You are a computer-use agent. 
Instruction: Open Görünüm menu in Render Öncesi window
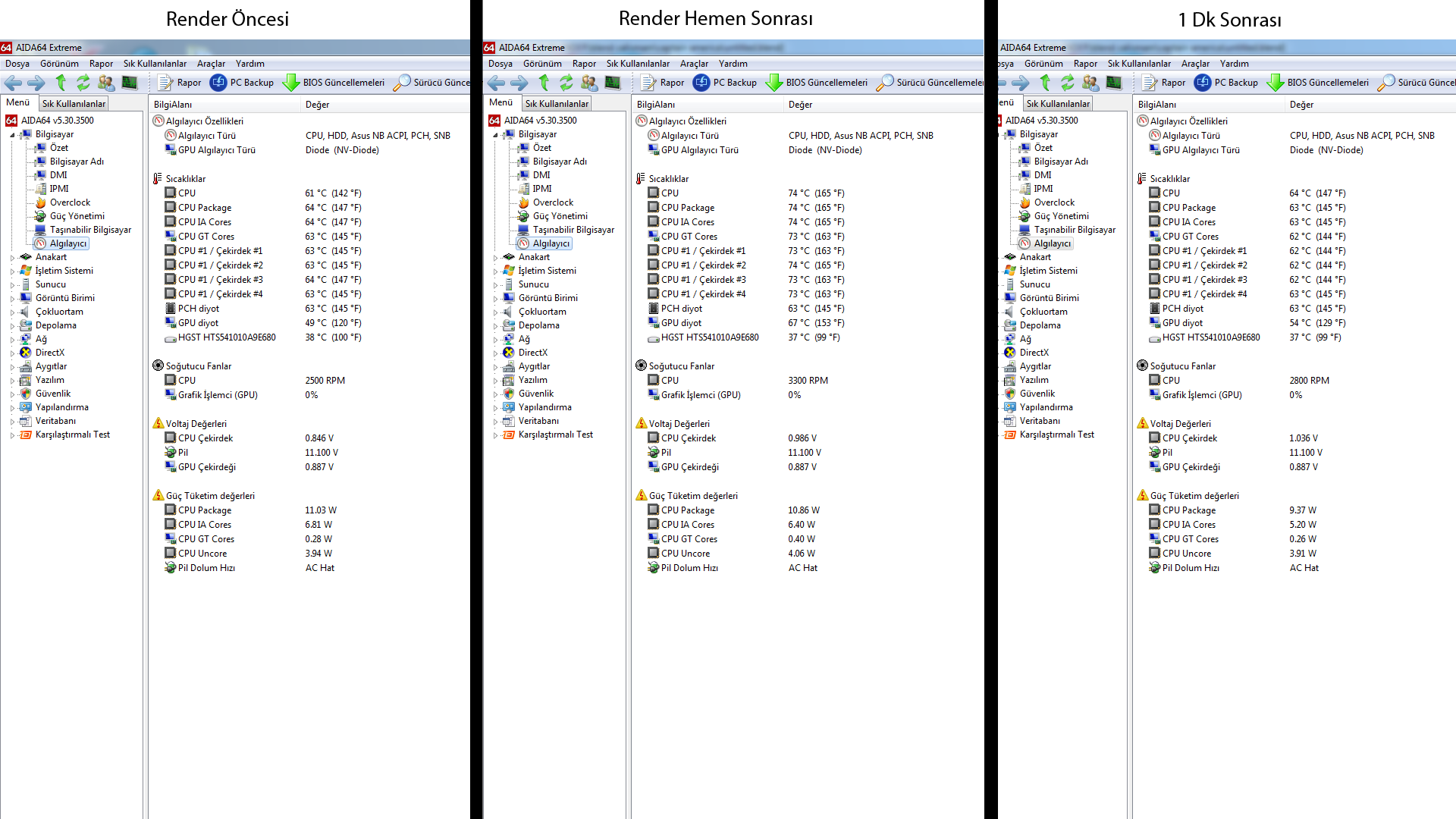[59, 64]
